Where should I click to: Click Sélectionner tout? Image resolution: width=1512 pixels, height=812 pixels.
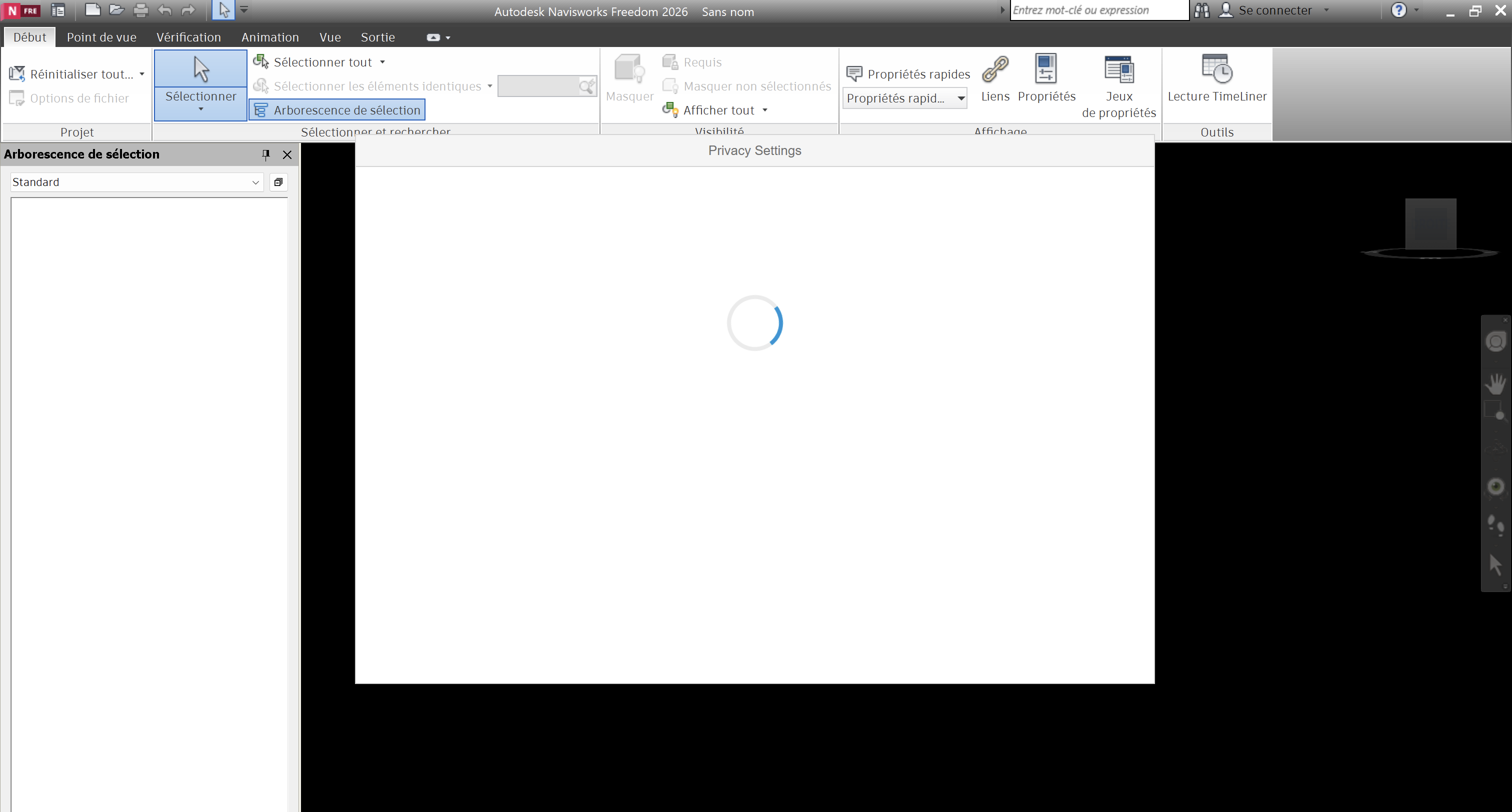[x=312, y=62]
